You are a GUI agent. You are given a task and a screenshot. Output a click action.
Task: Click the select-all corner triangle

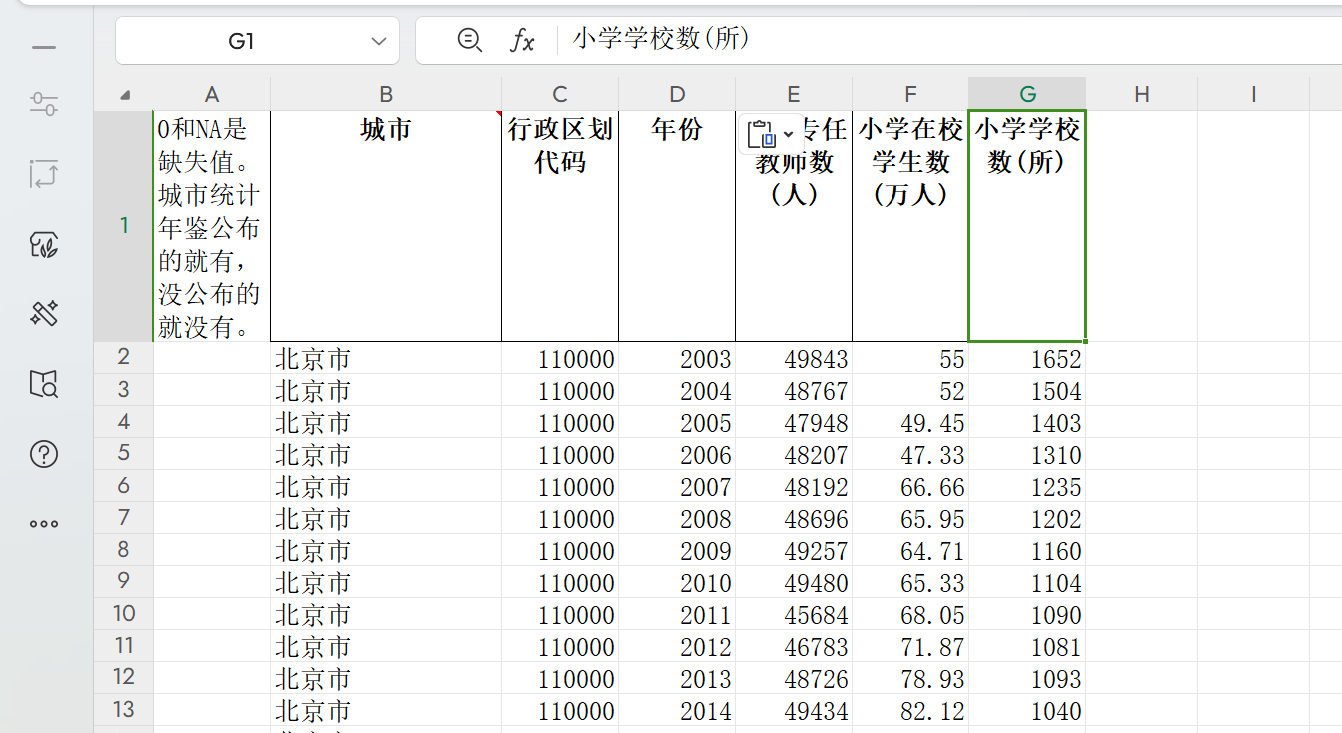(x=125, y=95)
